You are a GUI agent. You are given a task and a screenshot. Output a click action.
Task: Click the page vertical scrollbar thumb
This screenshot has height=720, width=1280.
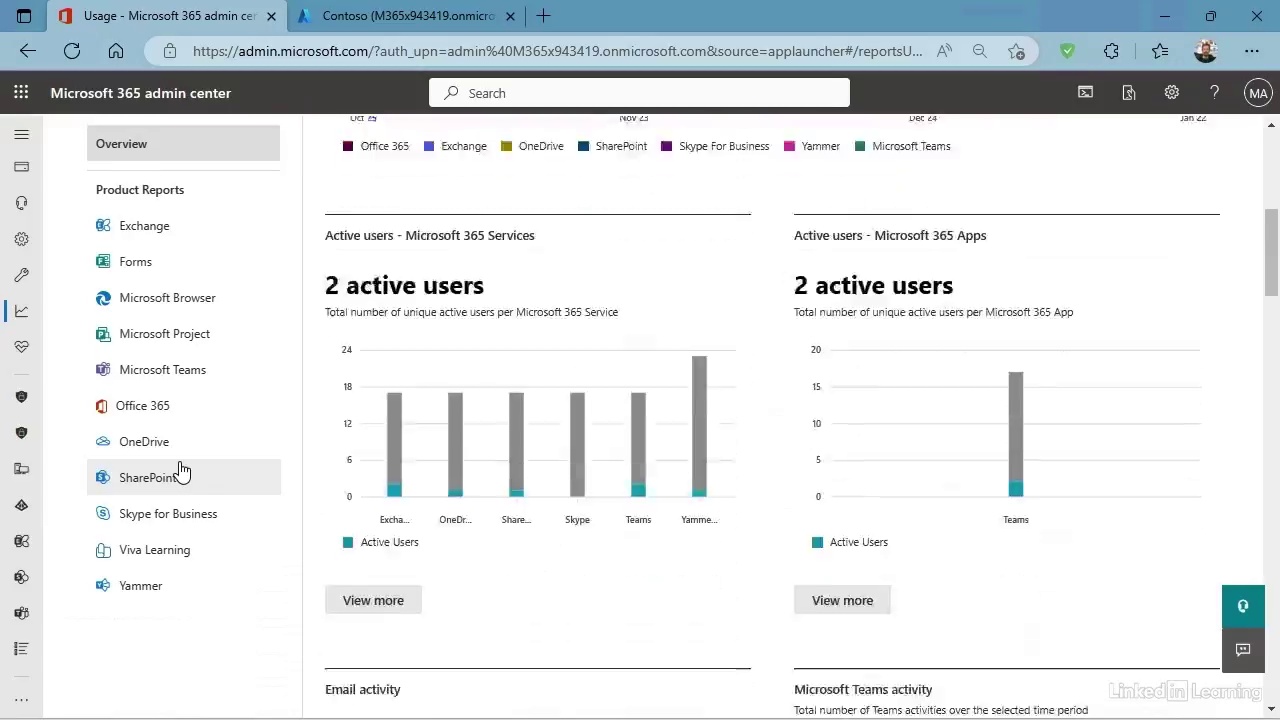pyautogui.click(x=1271, y=253)
